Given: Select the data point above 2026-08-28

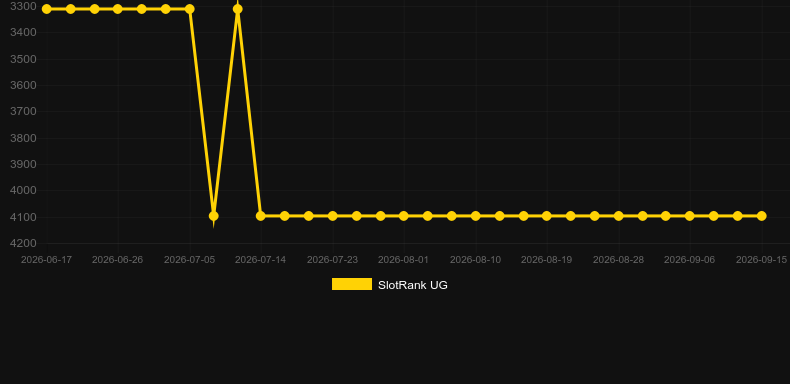Looking at the screenshot, I should (x=619, y=216).
